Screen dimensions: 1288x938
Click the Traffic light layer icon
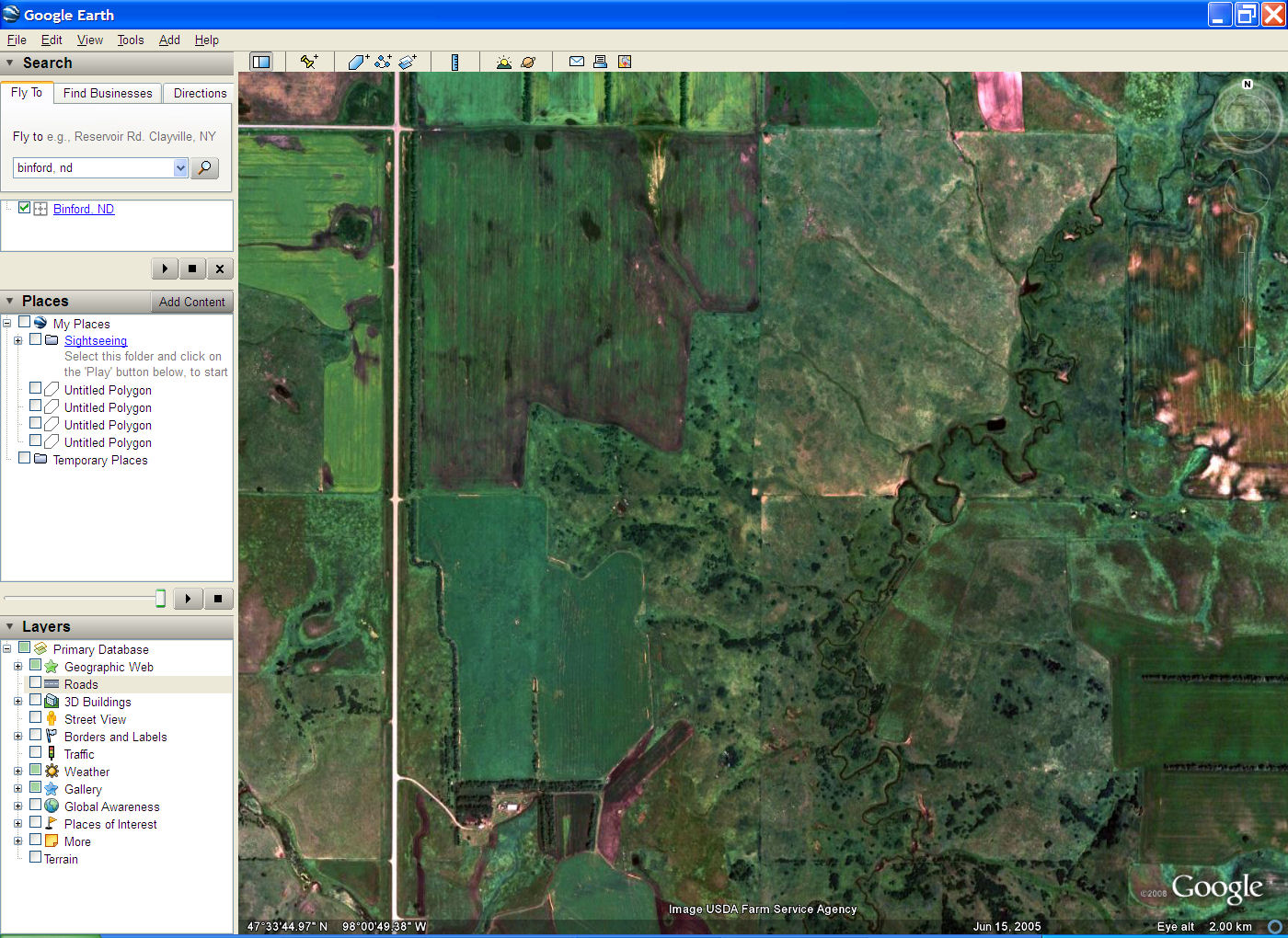[x=52, y=754]
